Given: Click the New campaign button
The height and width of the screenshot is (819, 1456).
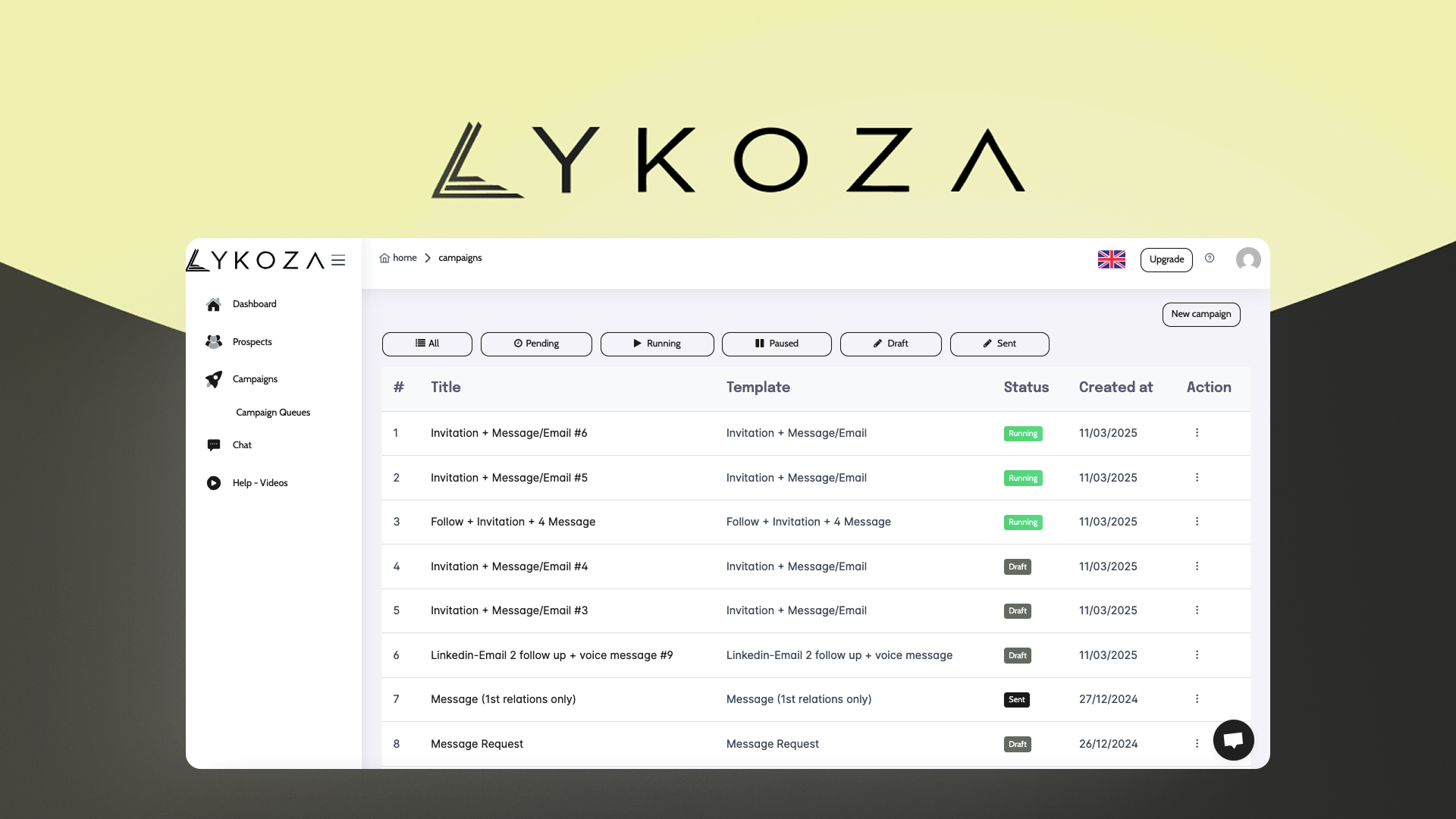Looking at the screenshot, I should (x=1200, y=314).
